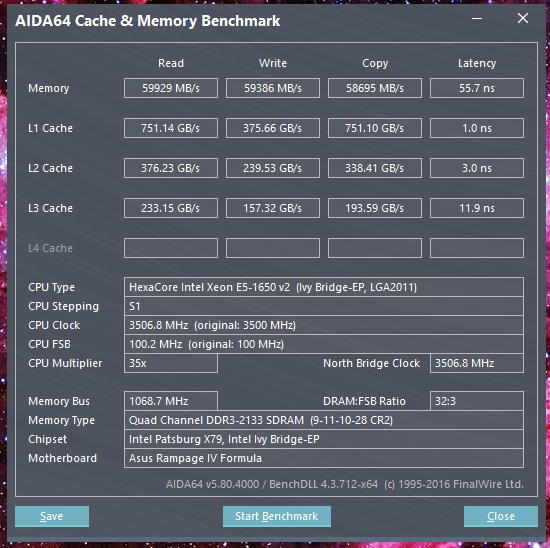Click the empty L4 Cache Read box
Viewport: 550px width, 548px height.
point(171,248)
